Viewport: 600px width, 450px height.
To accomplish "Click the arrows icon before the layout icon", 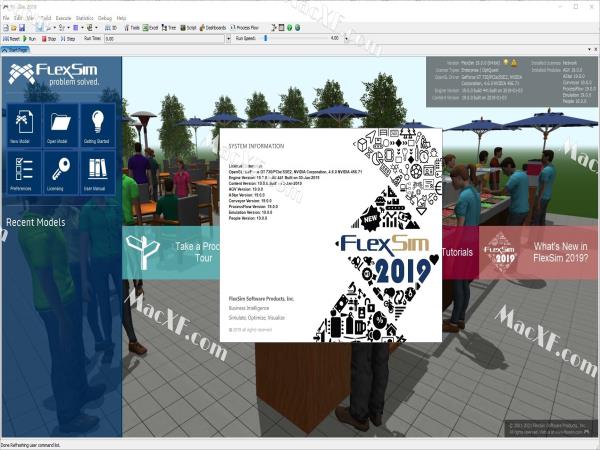I will 274,28.
